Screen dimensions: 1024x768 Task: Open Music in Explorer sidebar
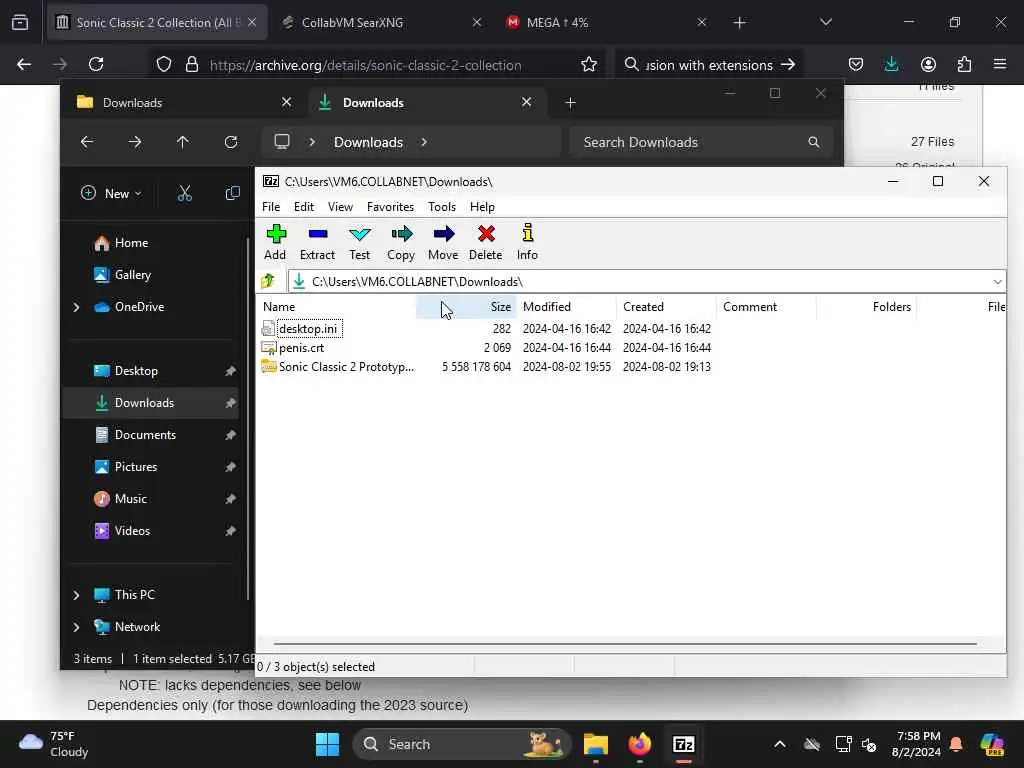(131, 498)
